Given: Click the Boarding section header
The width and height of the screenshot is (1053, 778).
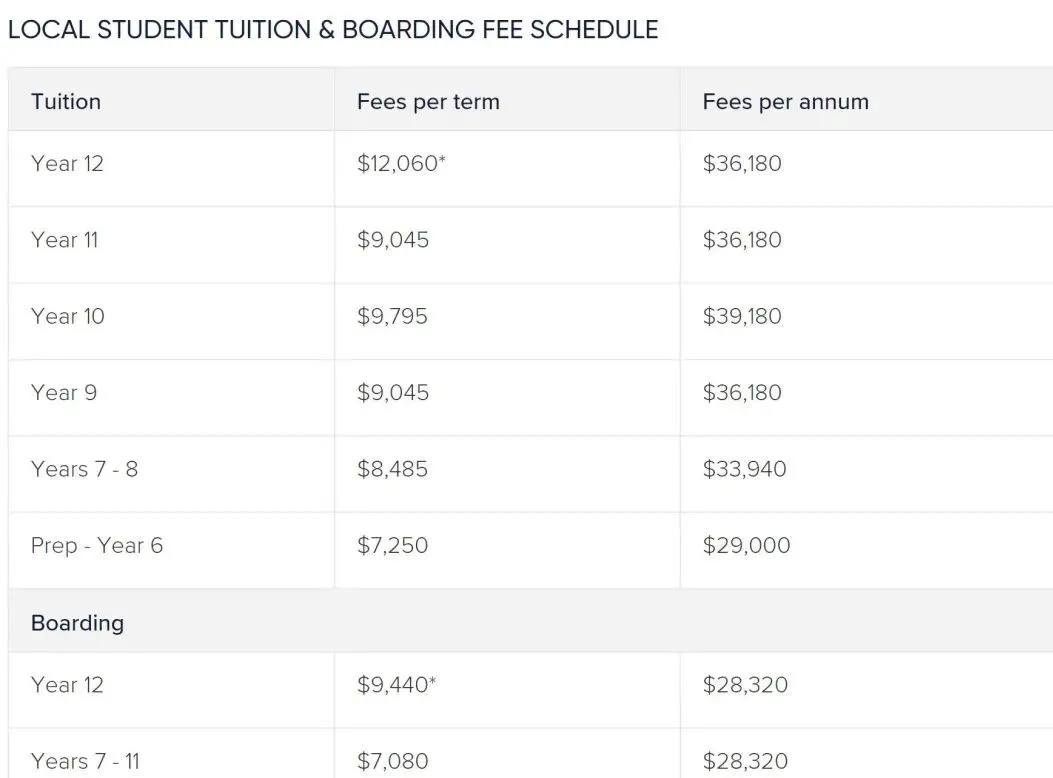Looking at the screenshot, I should 77,623.
